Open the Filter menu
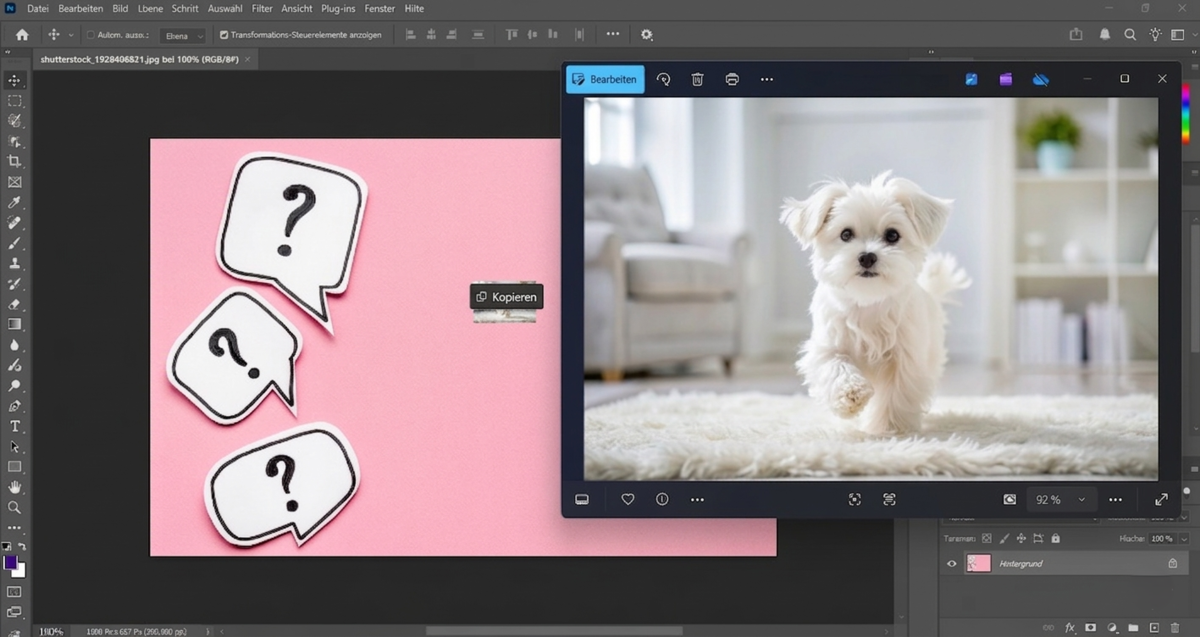The width and height of the screenshot is (1200, 637). 262,8
